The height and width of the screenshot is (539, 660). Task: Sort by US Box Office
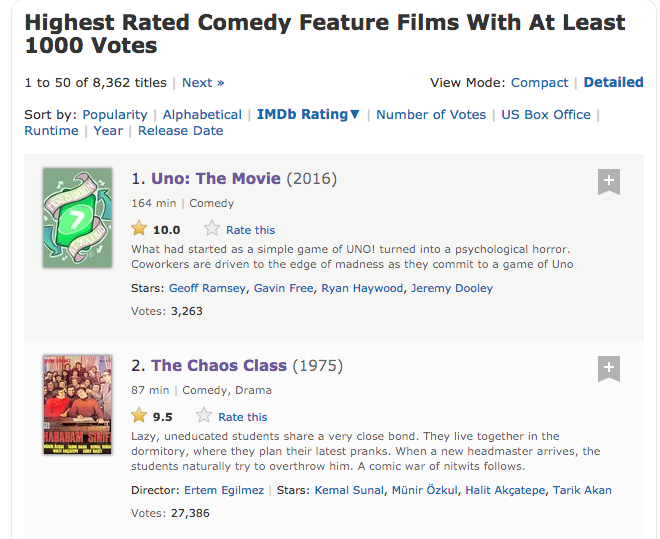click(x=546, y=115)
